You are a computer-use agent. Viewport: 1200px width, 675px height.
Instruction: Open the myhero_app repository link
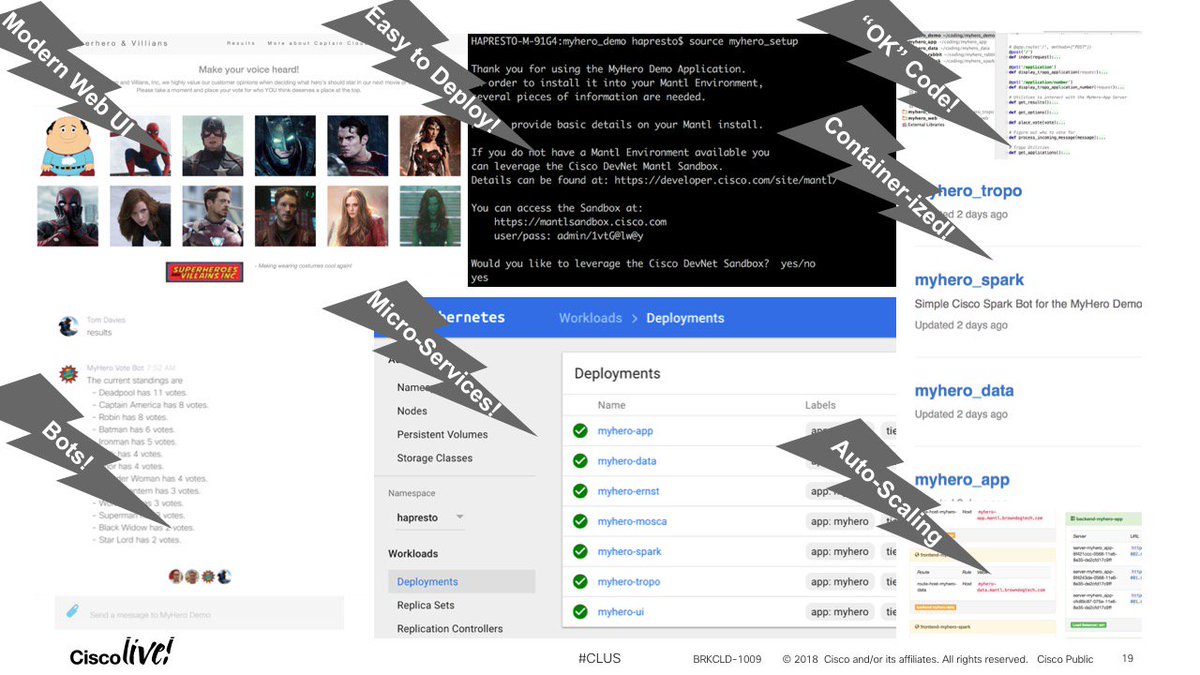963,480
